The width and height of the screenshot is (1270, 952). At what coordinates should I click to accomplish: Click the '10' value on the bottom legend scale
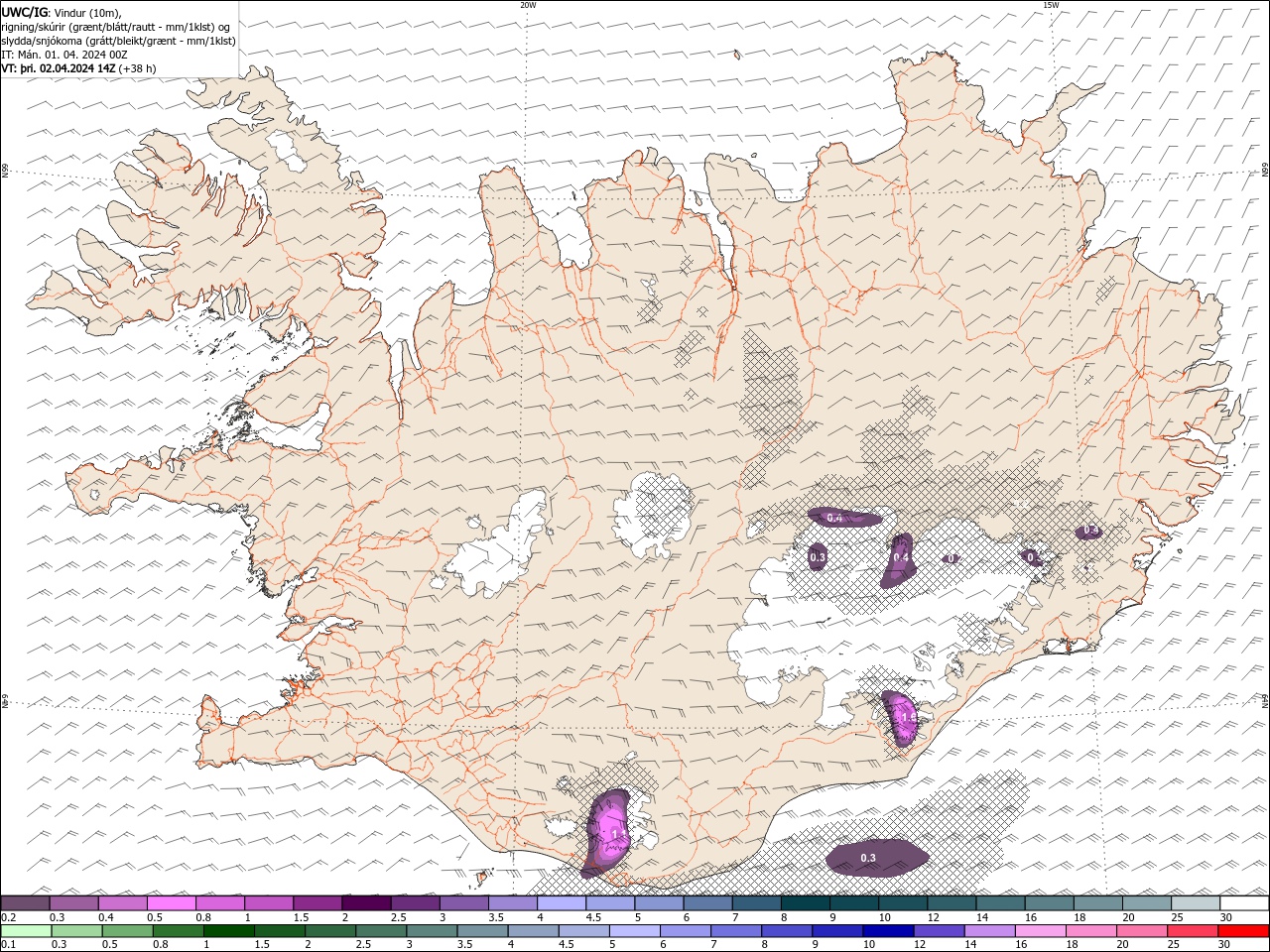coord(868,945)
